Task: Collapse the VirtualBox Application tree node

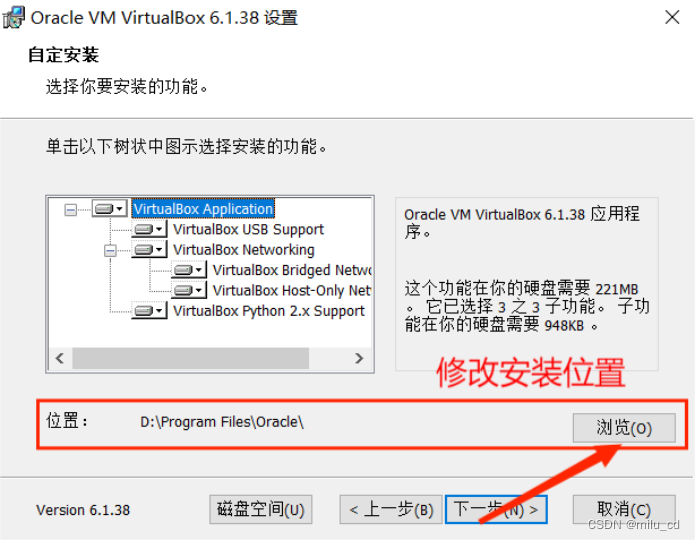Action: coord(70,209)
